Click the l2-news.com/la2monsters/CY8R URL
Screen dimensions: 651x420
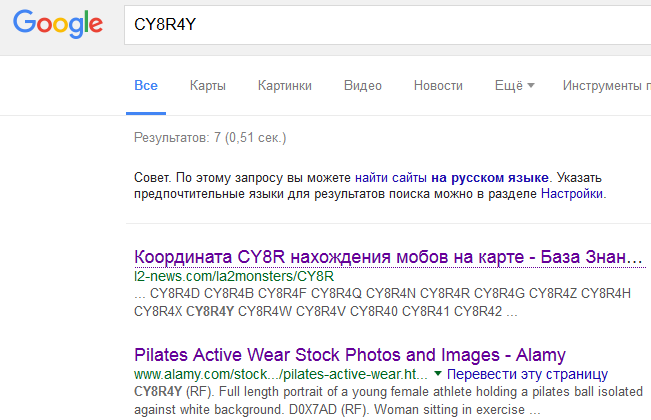tap(234, 276)
